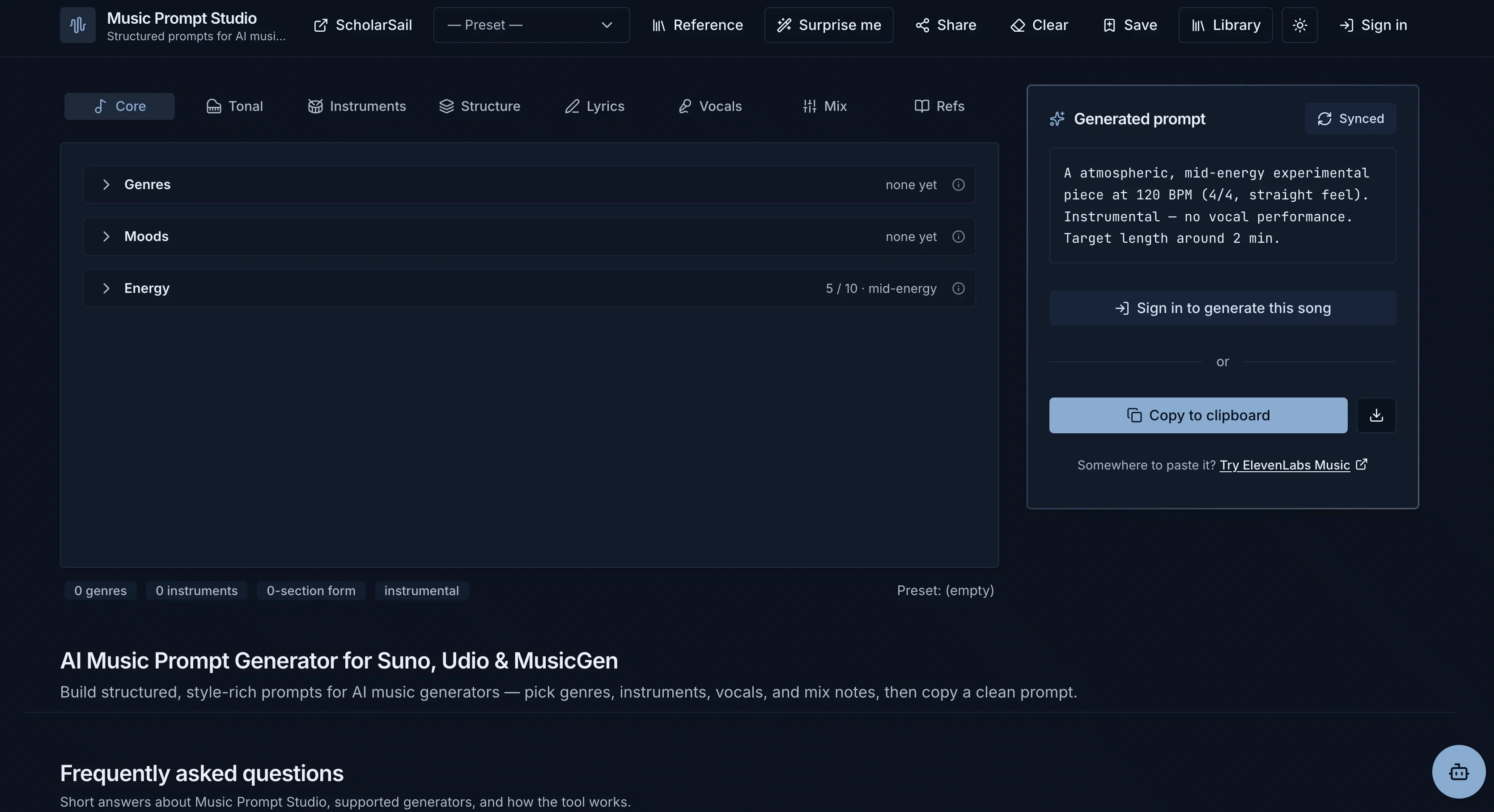This screenshot has height=812, width=1494.
Task: Click the info icon in Energy row
Action: tap(959, 288)
